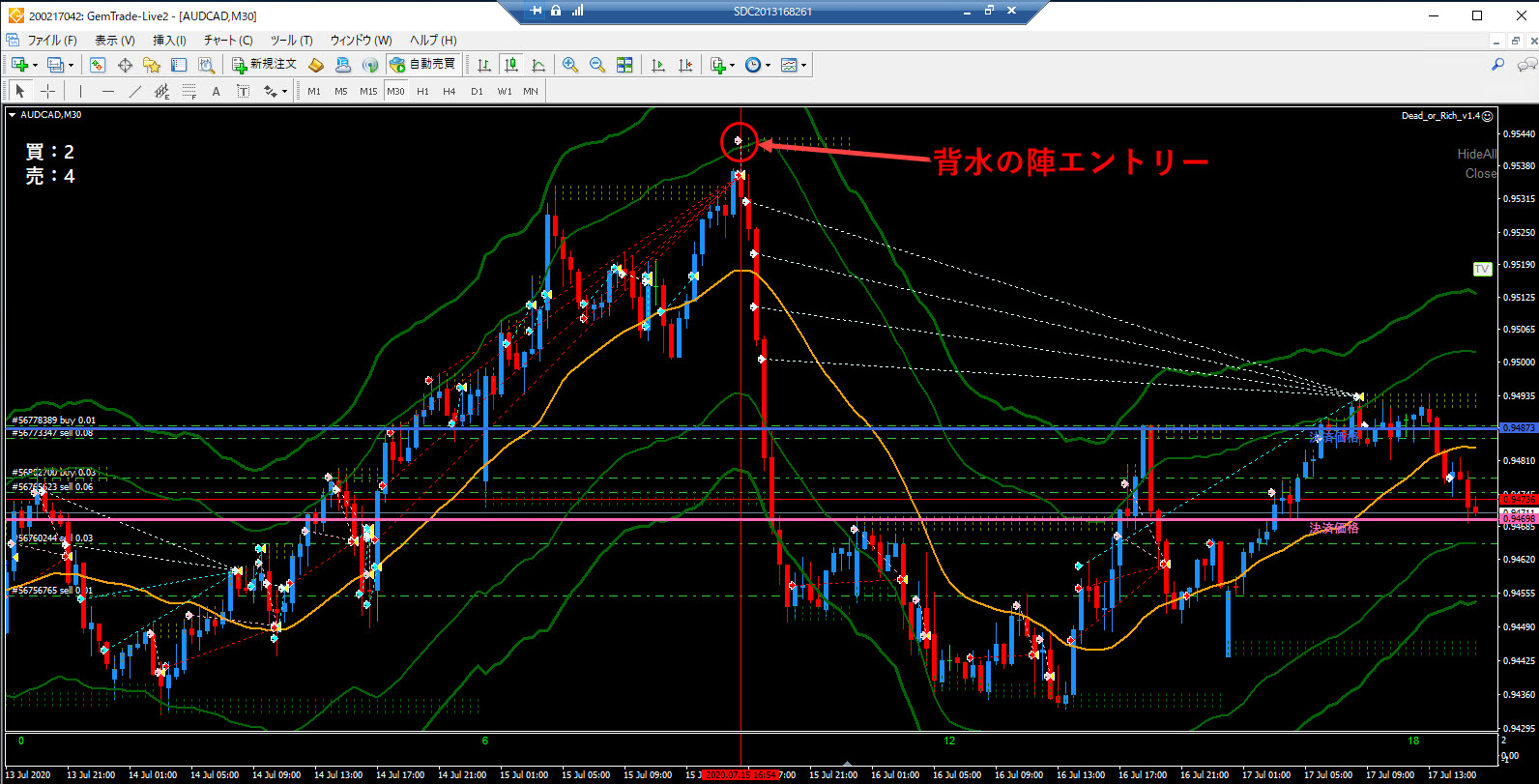This screenshot has height=784, width=1539.
Task: Open the チャート (C) menu
Action: point(228,40)
